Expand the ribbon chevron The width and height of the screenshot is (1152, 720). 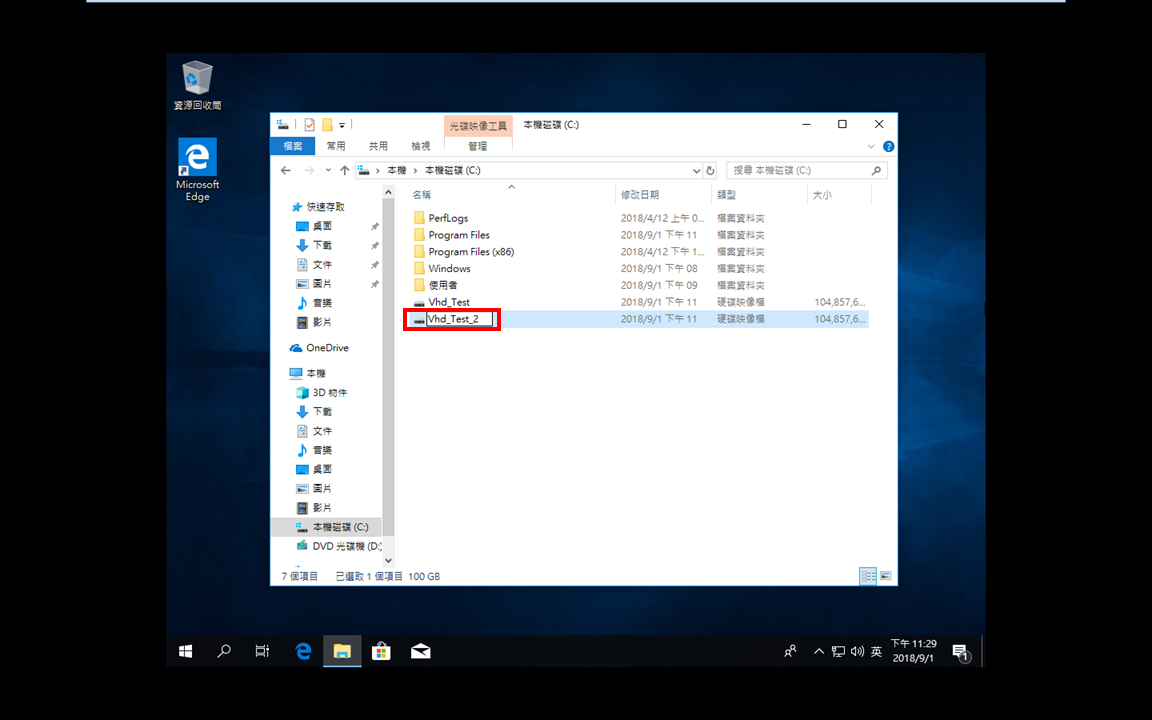871,146
